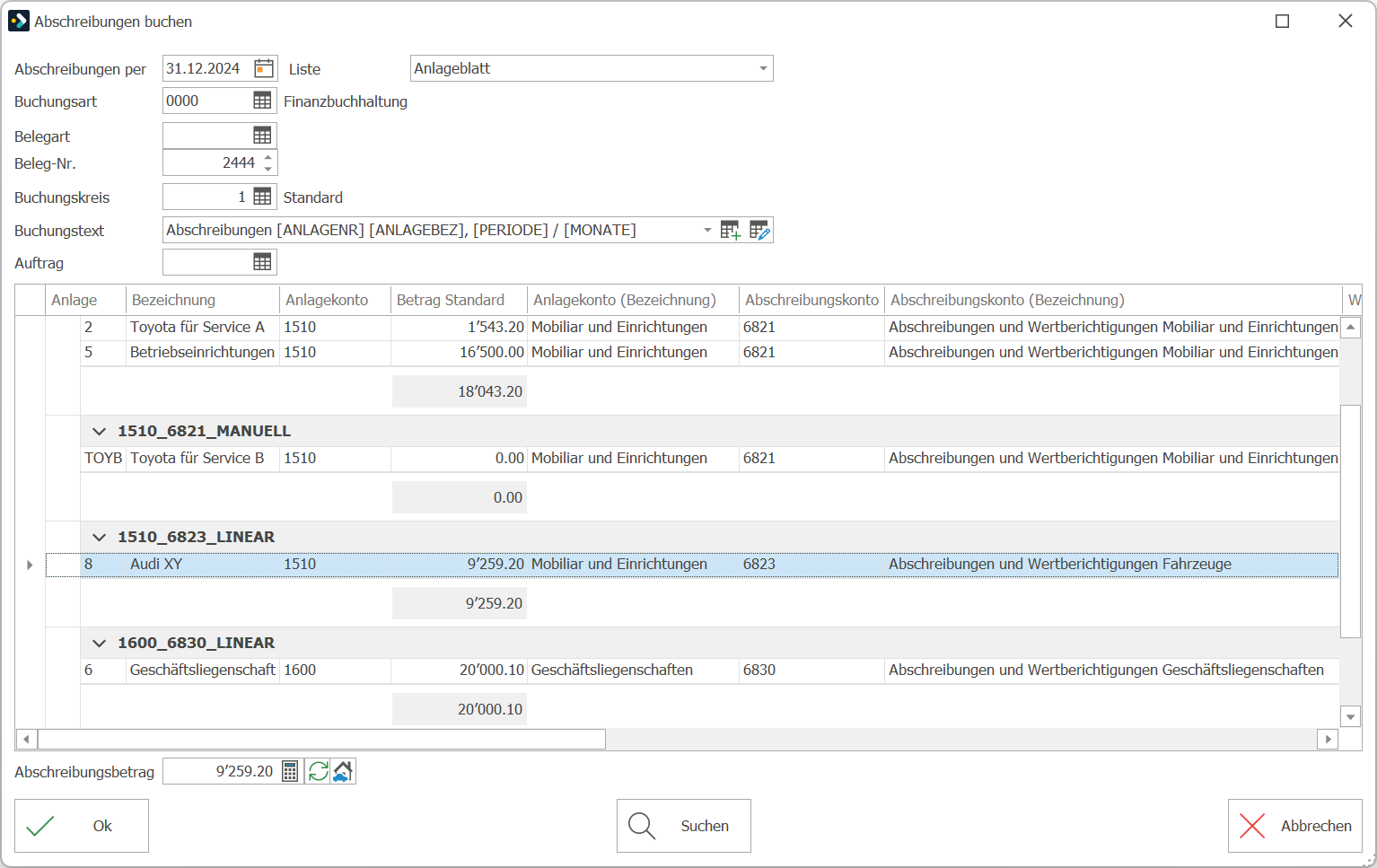Open Auftrag lookup table icon
This screenshot has width=1377, height=868.
262,262
